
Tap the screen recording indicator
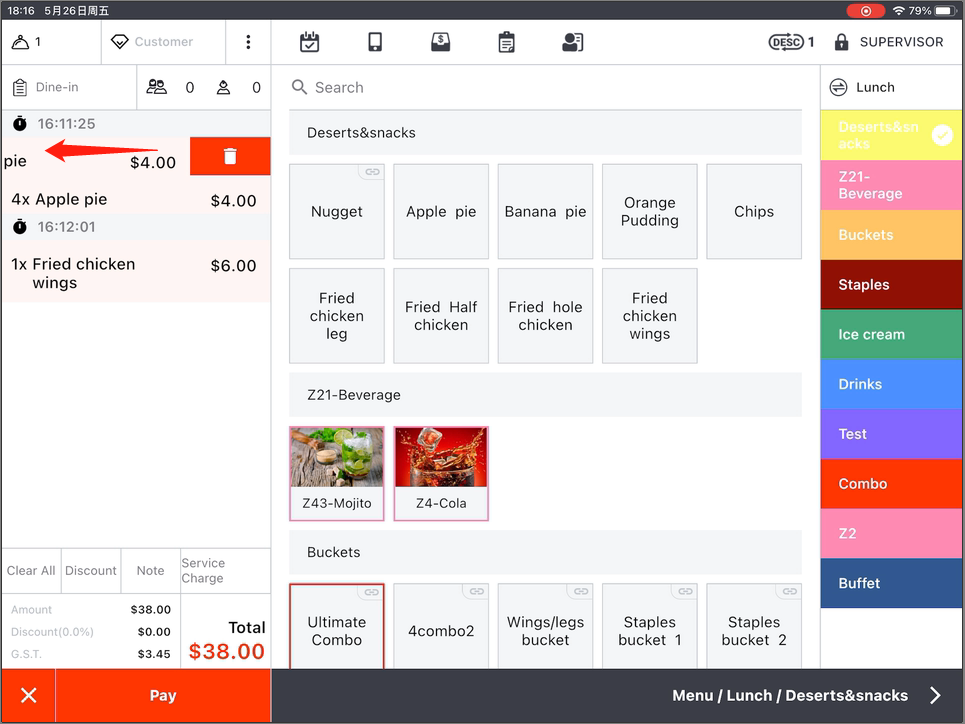click(x=865, y=10)
